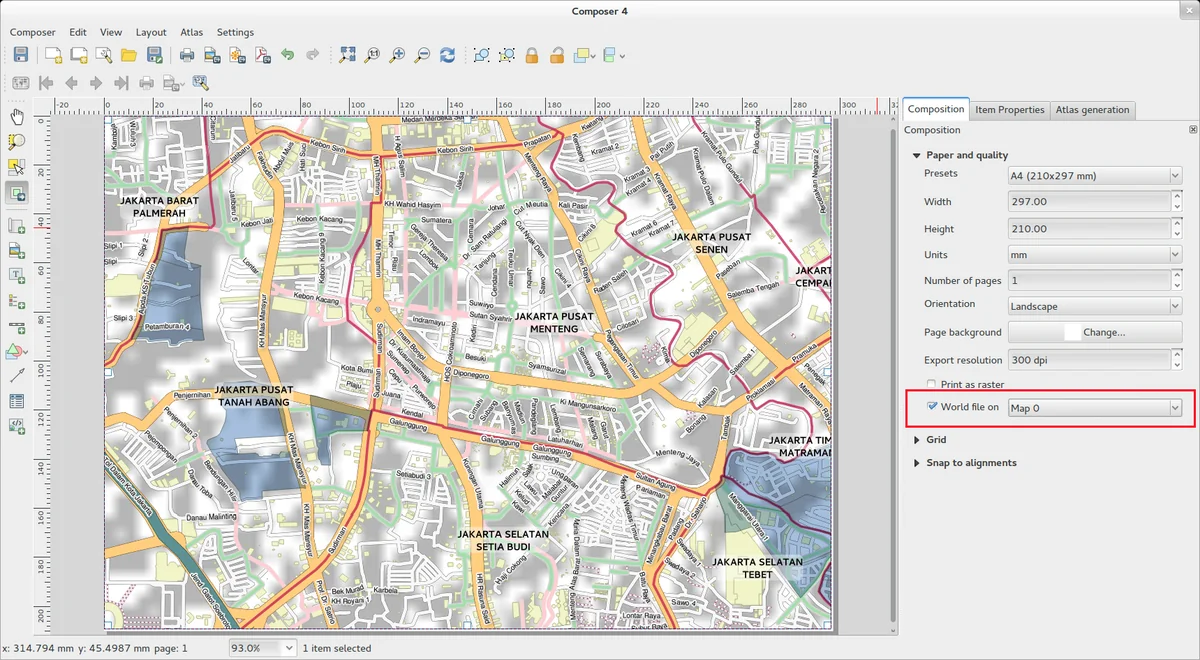Select the Add new label tool
Image resolution: width=1200 pixels, height=660 pixels.
(17, 275)
